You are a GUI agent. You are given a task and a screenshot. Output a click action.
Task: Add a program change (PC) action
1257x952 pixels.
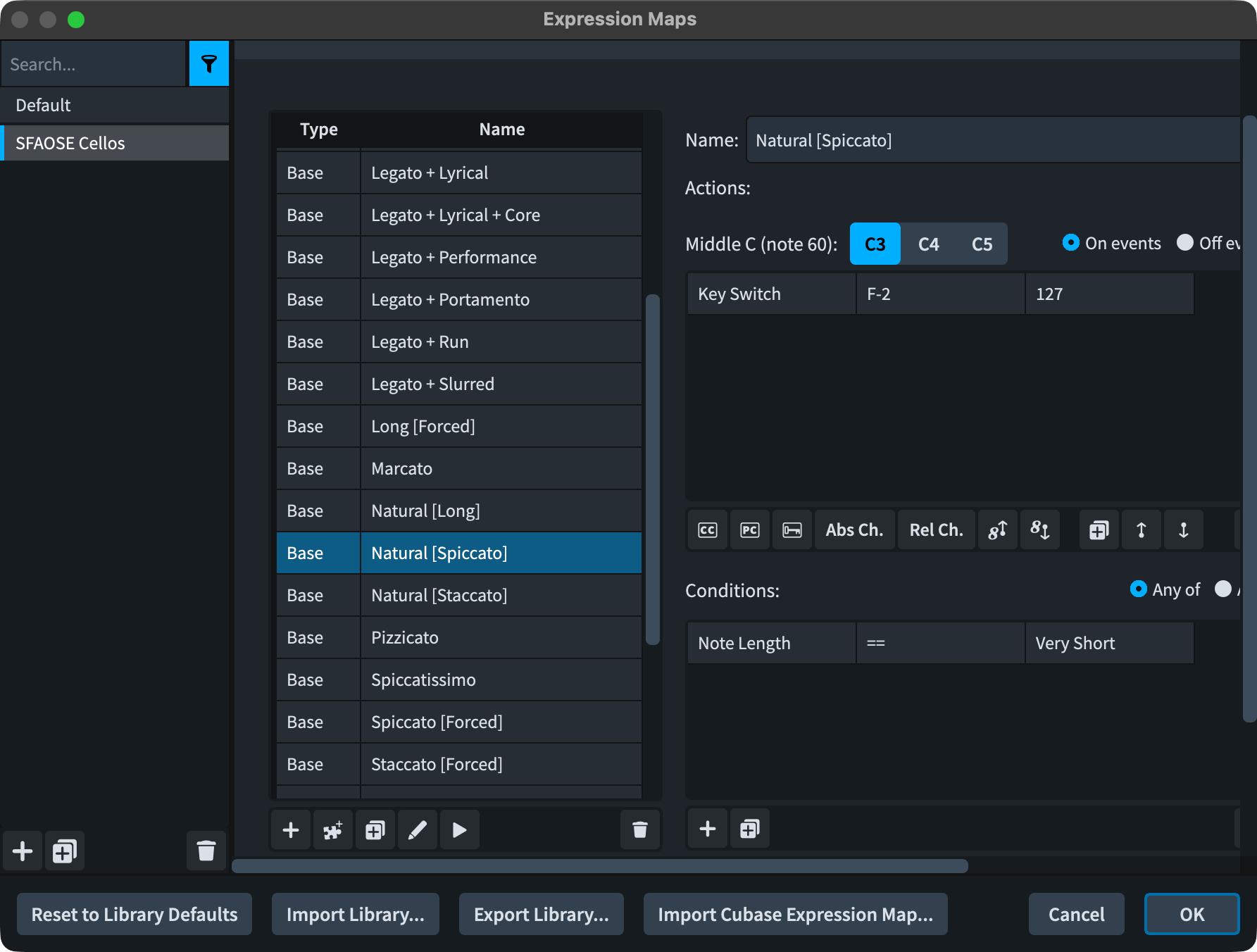[x=749, y=530]
